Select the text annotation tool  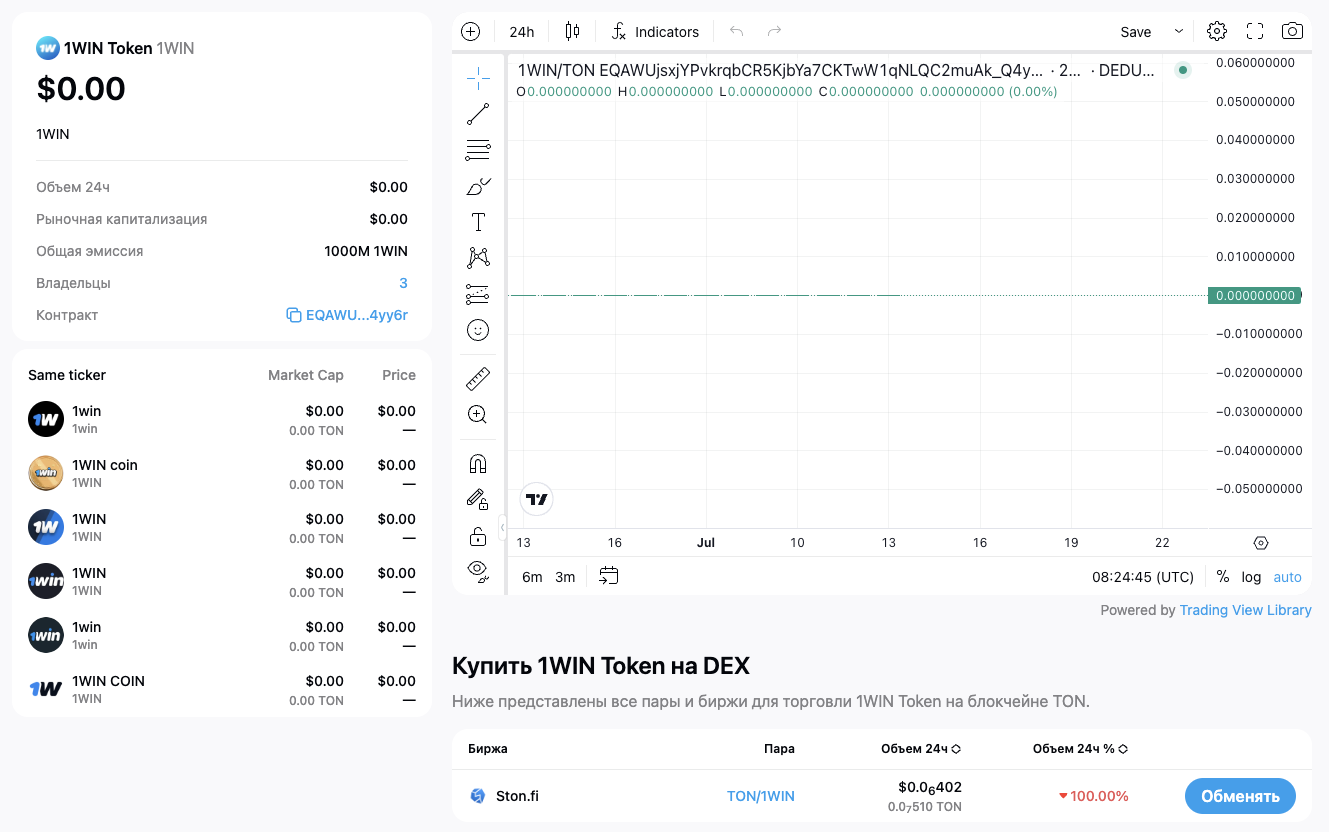pyautogui.click(x=478, y=222)
